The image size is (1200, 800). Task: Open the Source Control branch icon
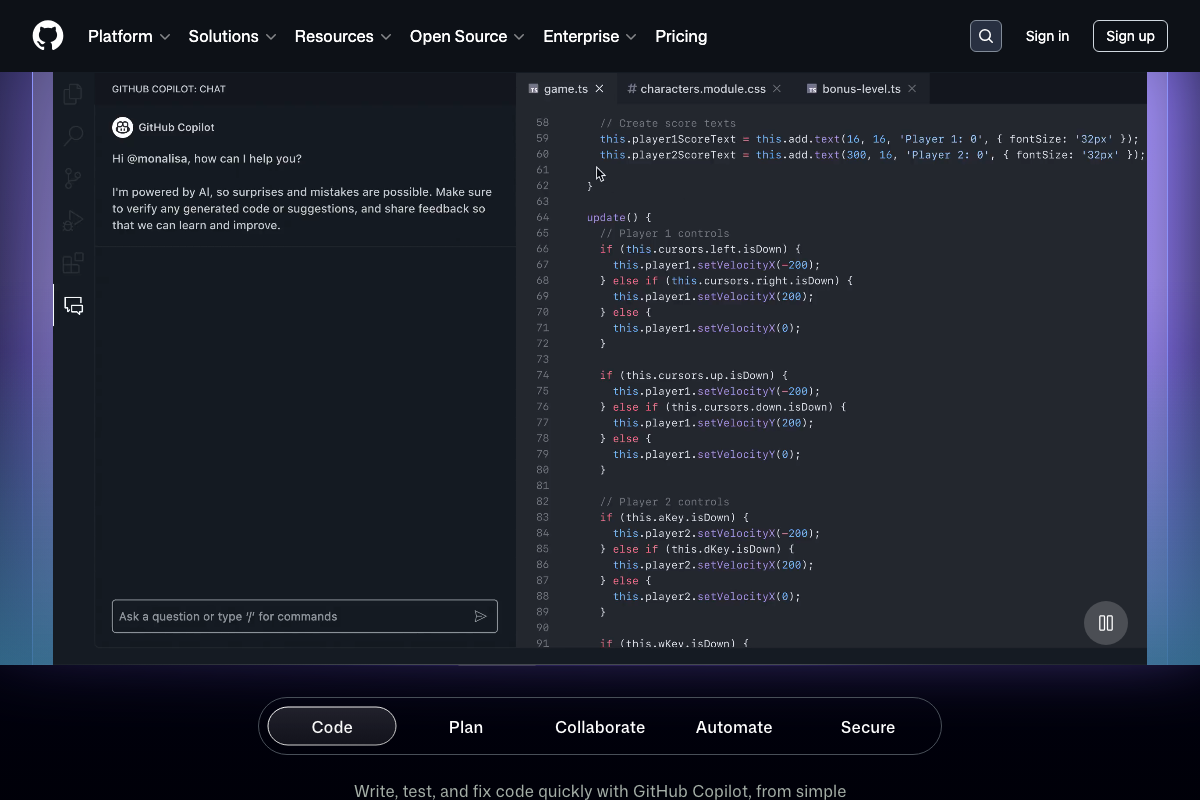pos(73,179)
